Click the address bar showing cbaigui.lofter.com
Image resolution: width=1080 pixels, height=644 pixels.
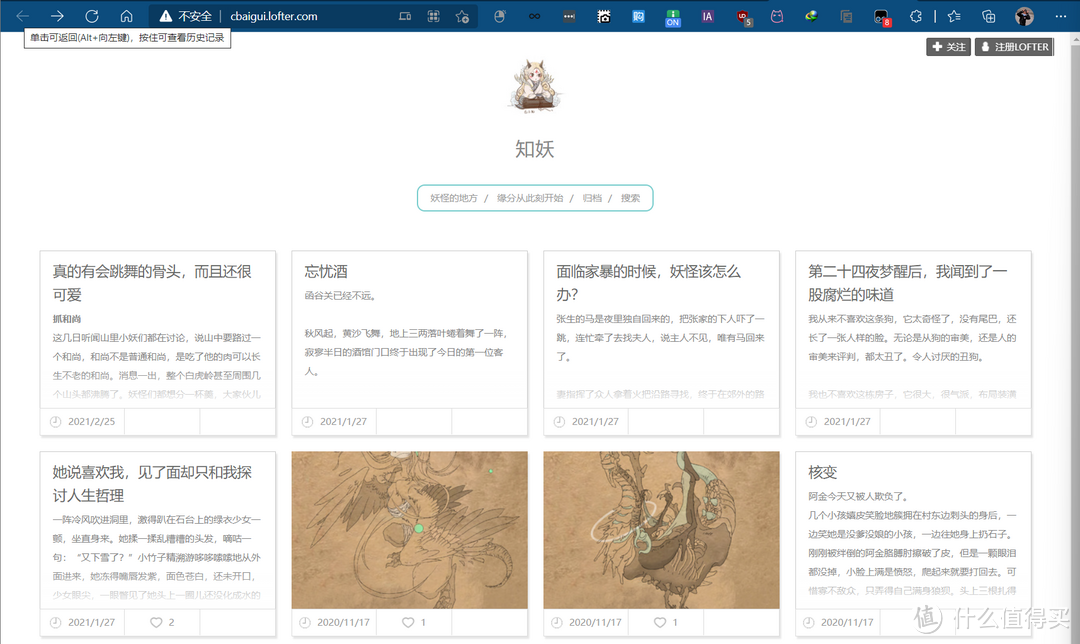click(274, 16)
